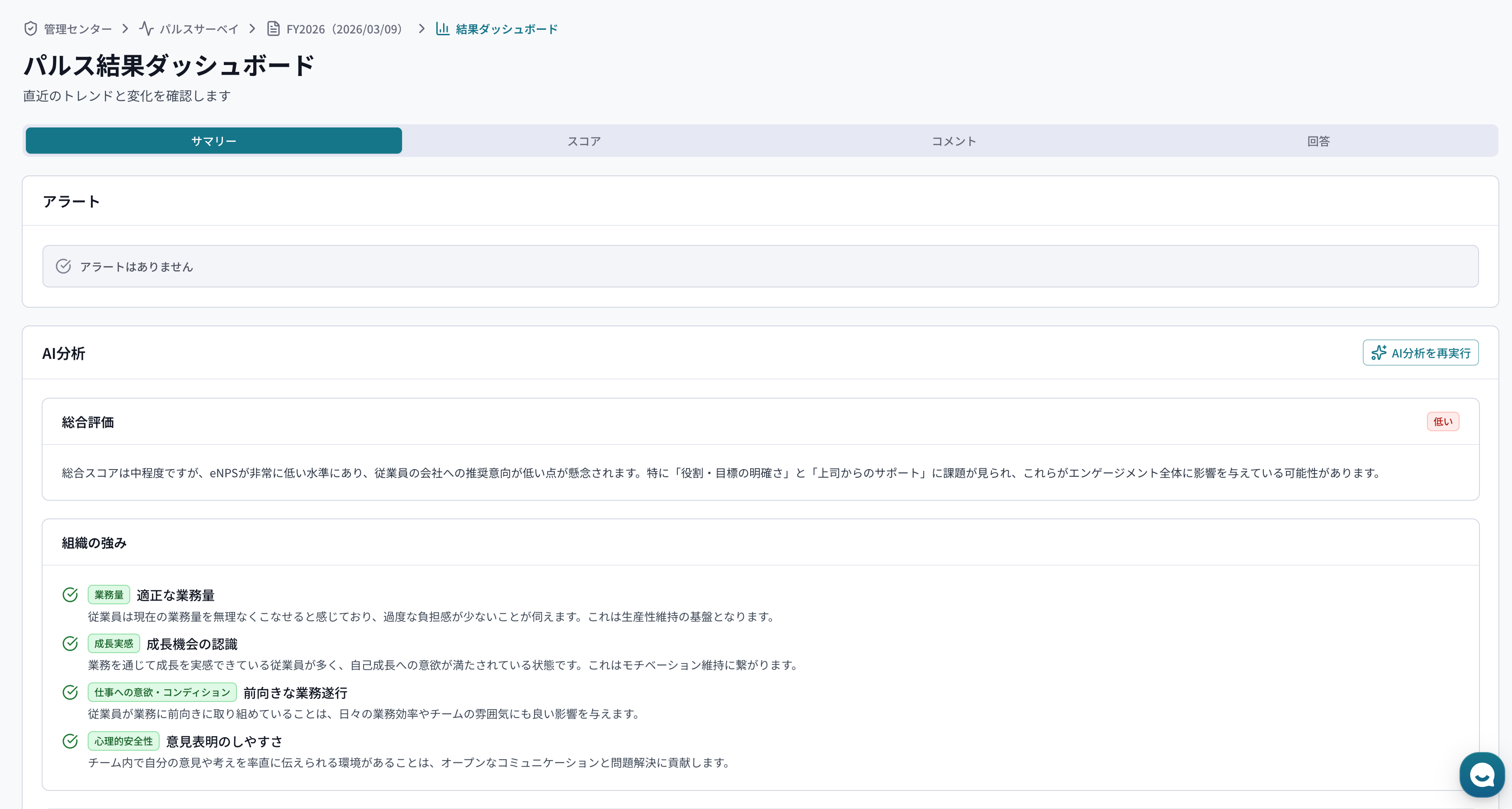Click the green check icon next to 業務量

(71, 594)
